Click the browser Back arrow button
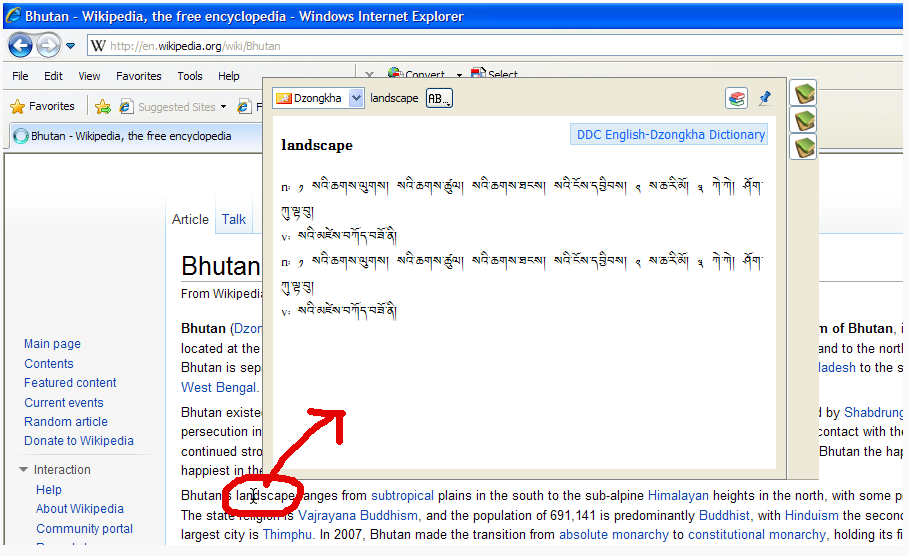 pyautogui.click(x=20, y=45)
